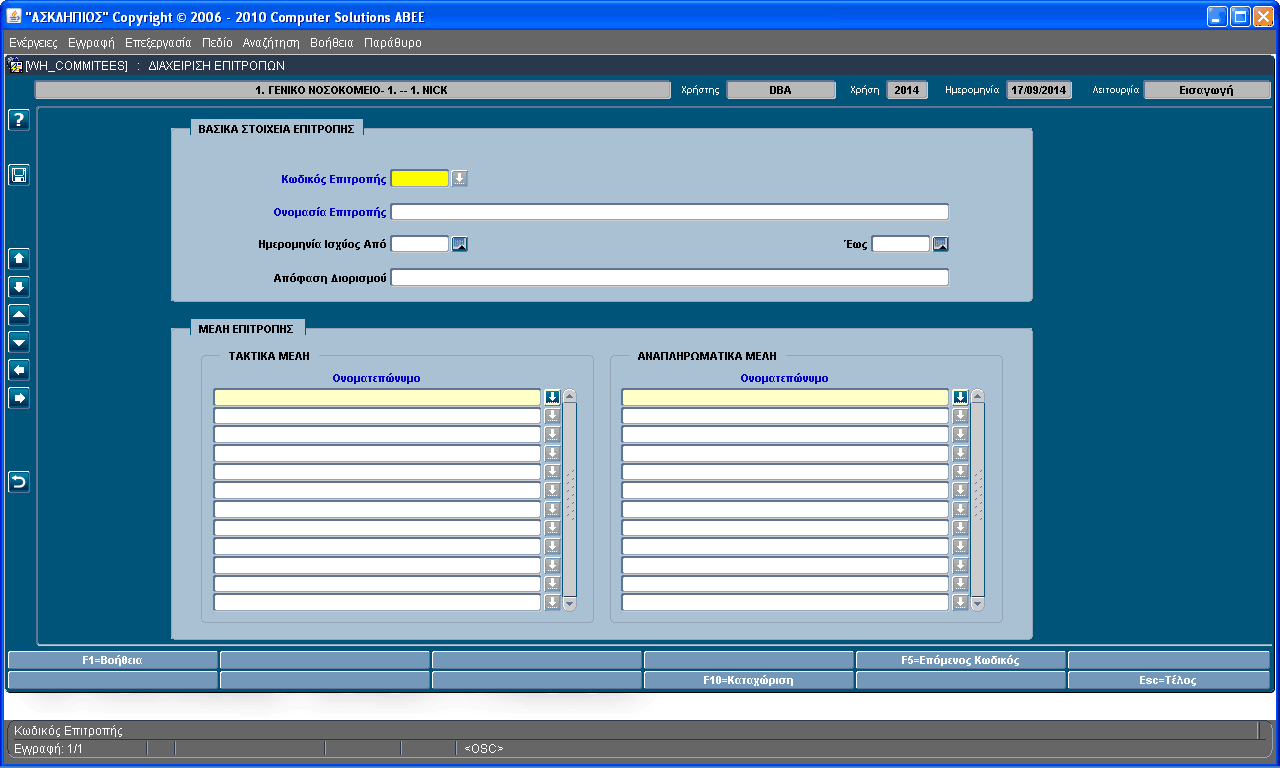The height and width of the screenshot is (768, 1280).
Task: Click first Ονοματεπώνυμο field in Αναπληρωματικά Μέλη
Action: coord(785,397)
